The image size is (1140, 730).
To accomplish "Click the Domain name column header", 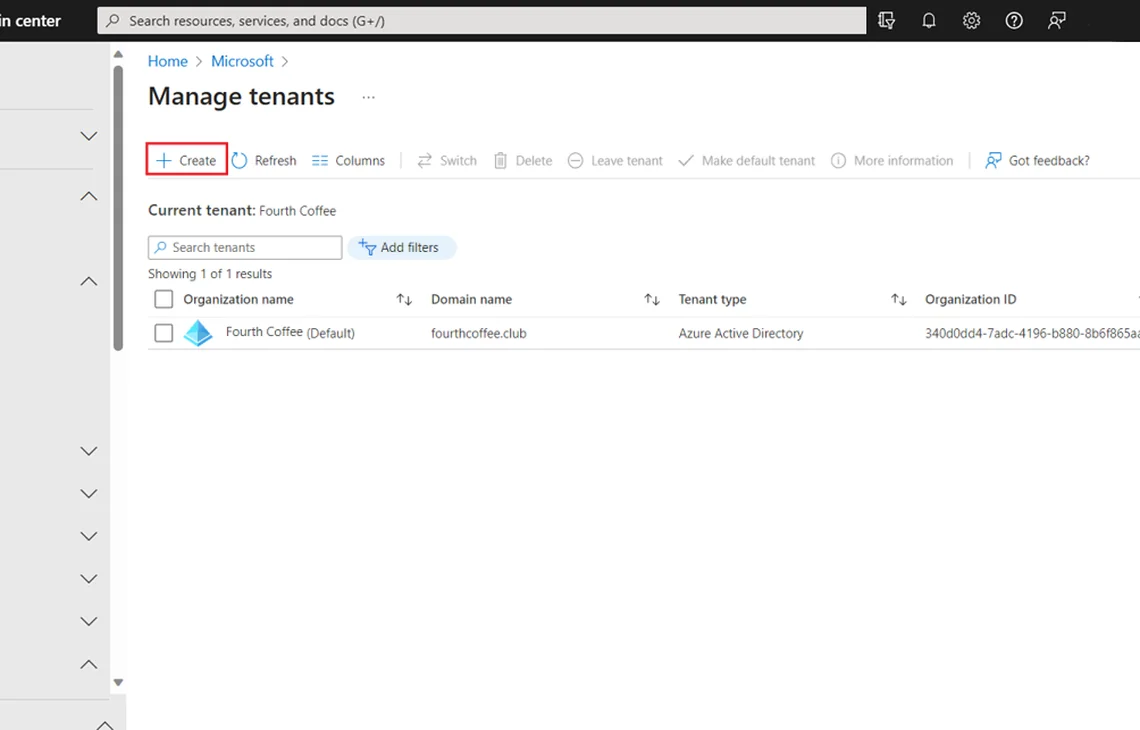I will pyautogui.click(x=471, y=299).
